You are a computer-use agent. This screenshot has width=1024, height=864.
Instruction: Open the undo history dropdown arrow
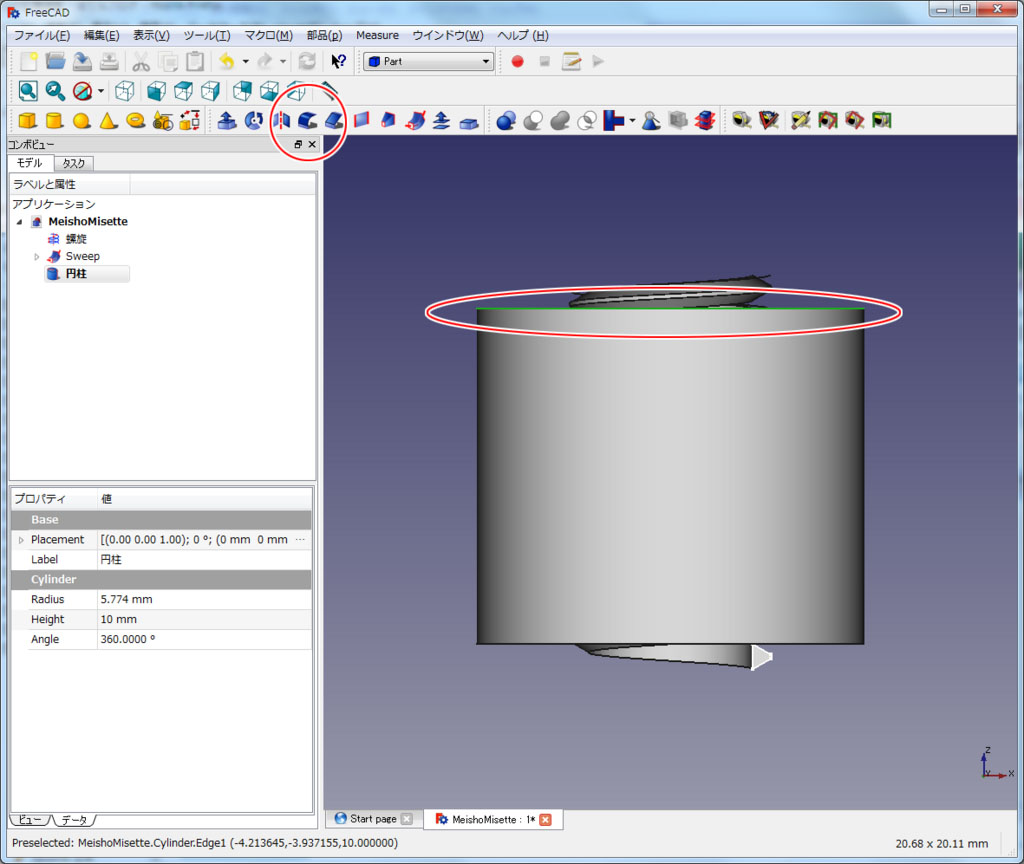click(x=246, y=61)
